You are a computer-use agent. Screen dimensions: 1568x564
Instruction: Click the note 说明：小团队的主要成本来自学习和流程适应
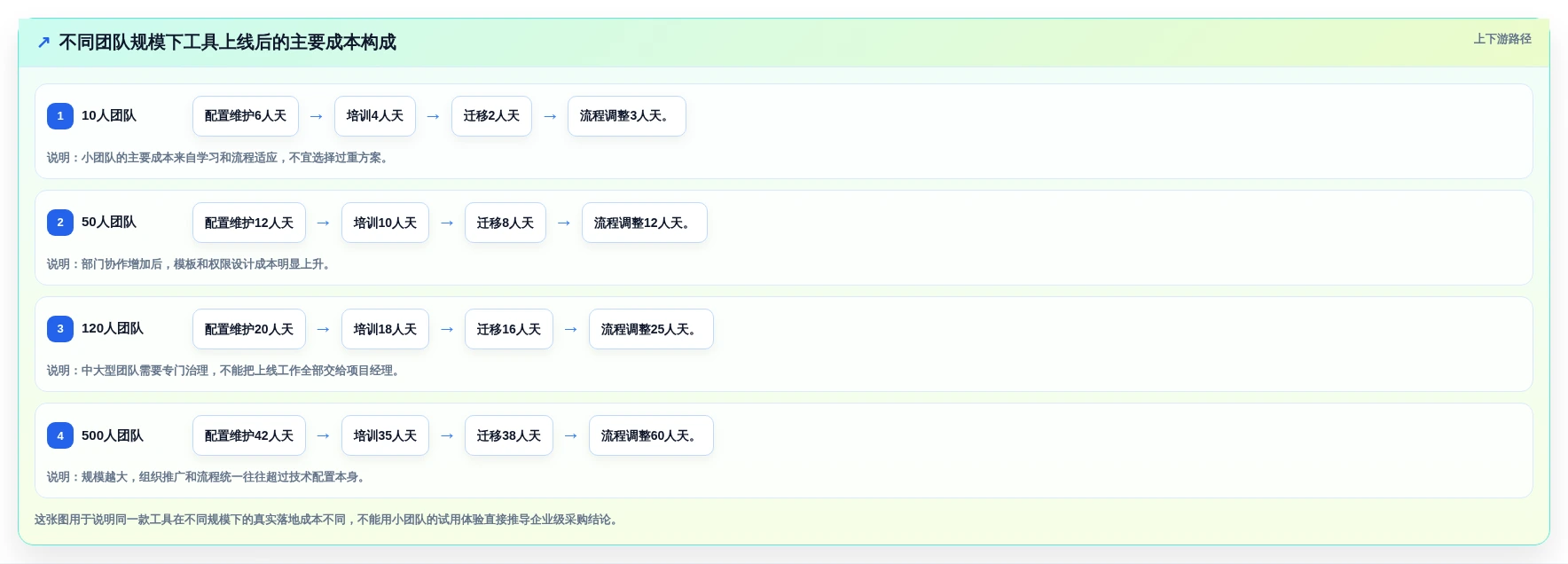click(219, 158)
